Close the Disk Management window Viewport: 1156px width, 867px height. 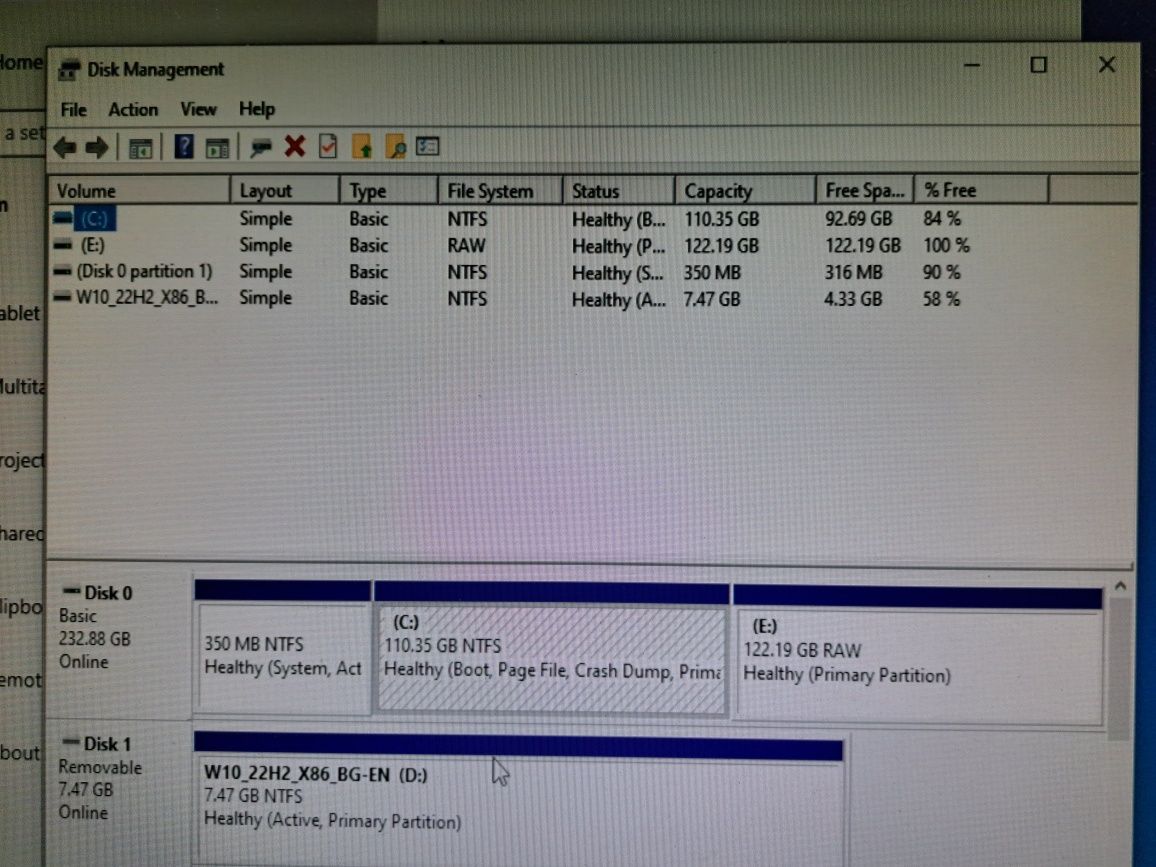pyautogui.click(x=1107, y=65)
